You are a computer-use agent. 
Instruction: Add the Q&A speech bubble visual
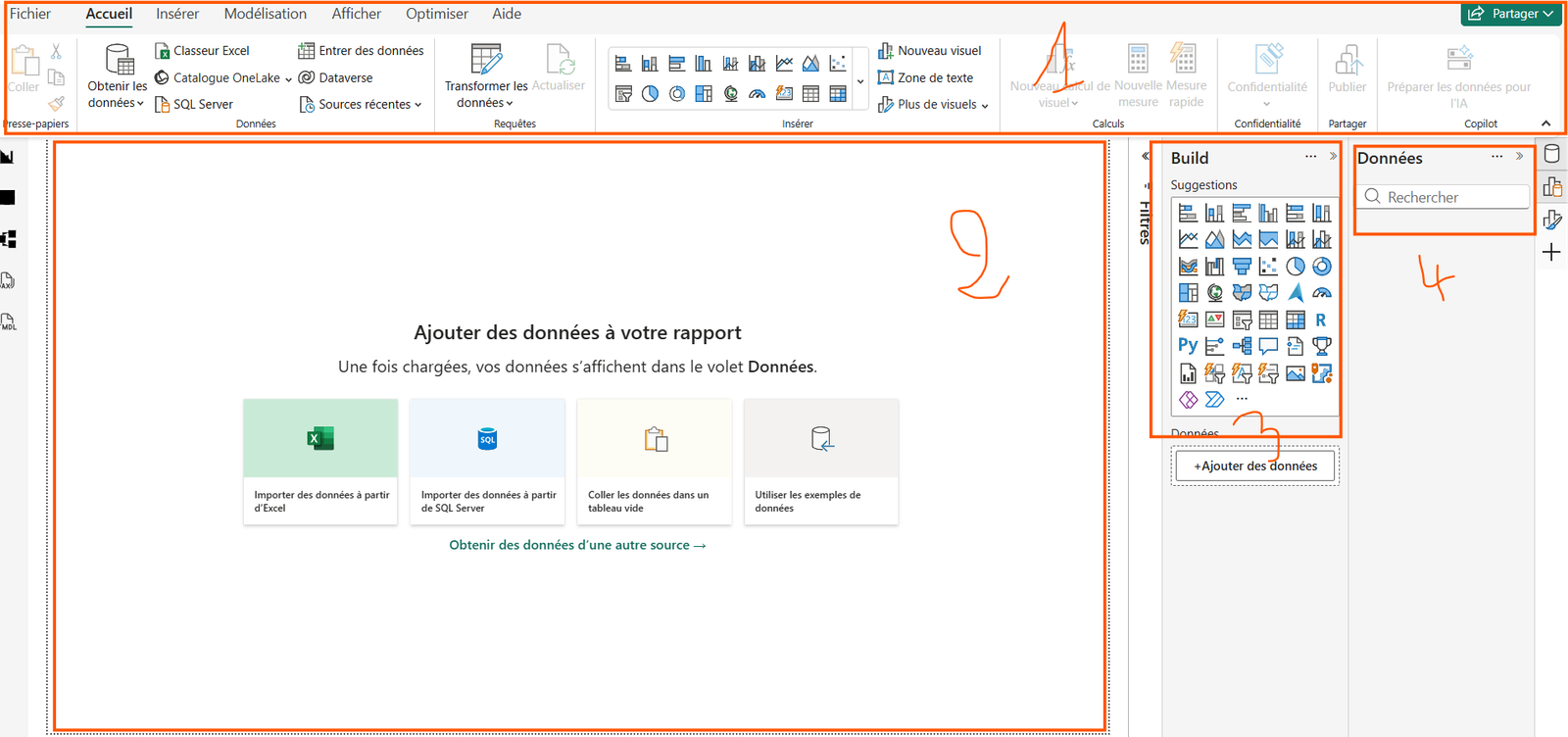click(1268, 345)
